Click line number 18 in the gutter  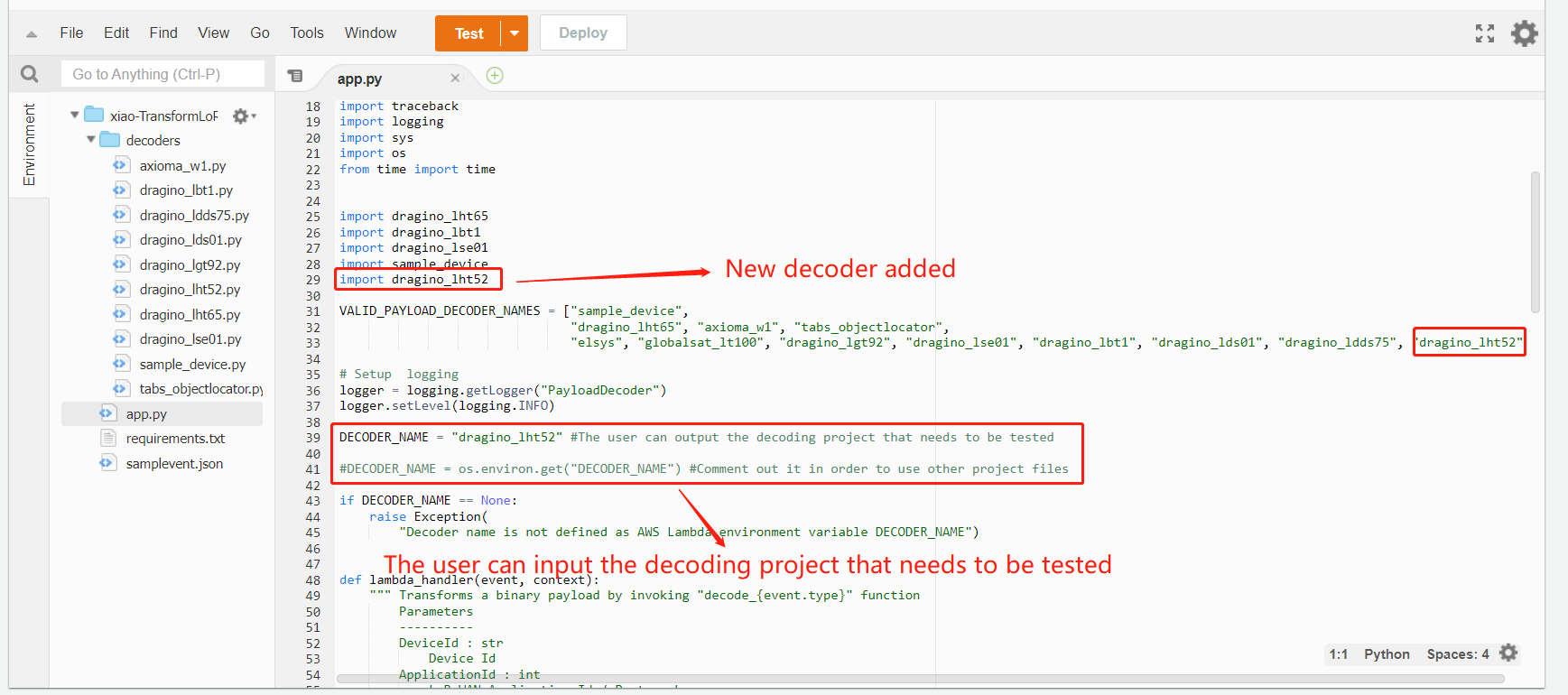[x=312, y=107]
